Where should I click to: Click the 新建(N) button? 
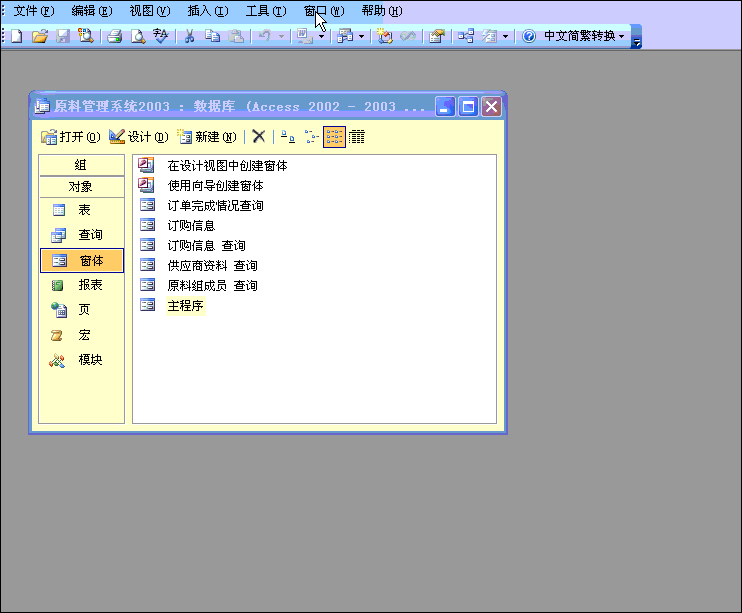207,137
